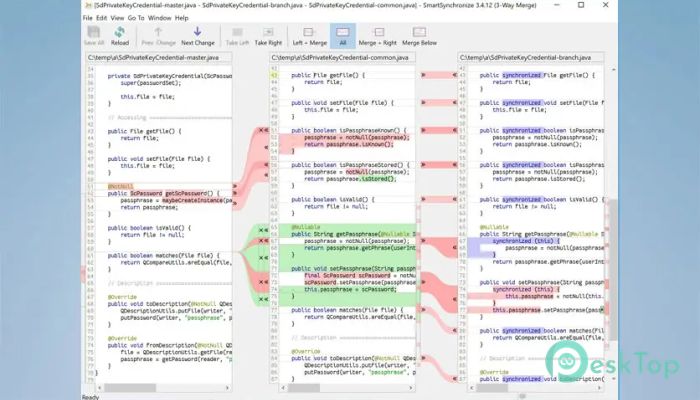Open the Help menu
This screenshot has width=700, height=400.
click(181, 18)
